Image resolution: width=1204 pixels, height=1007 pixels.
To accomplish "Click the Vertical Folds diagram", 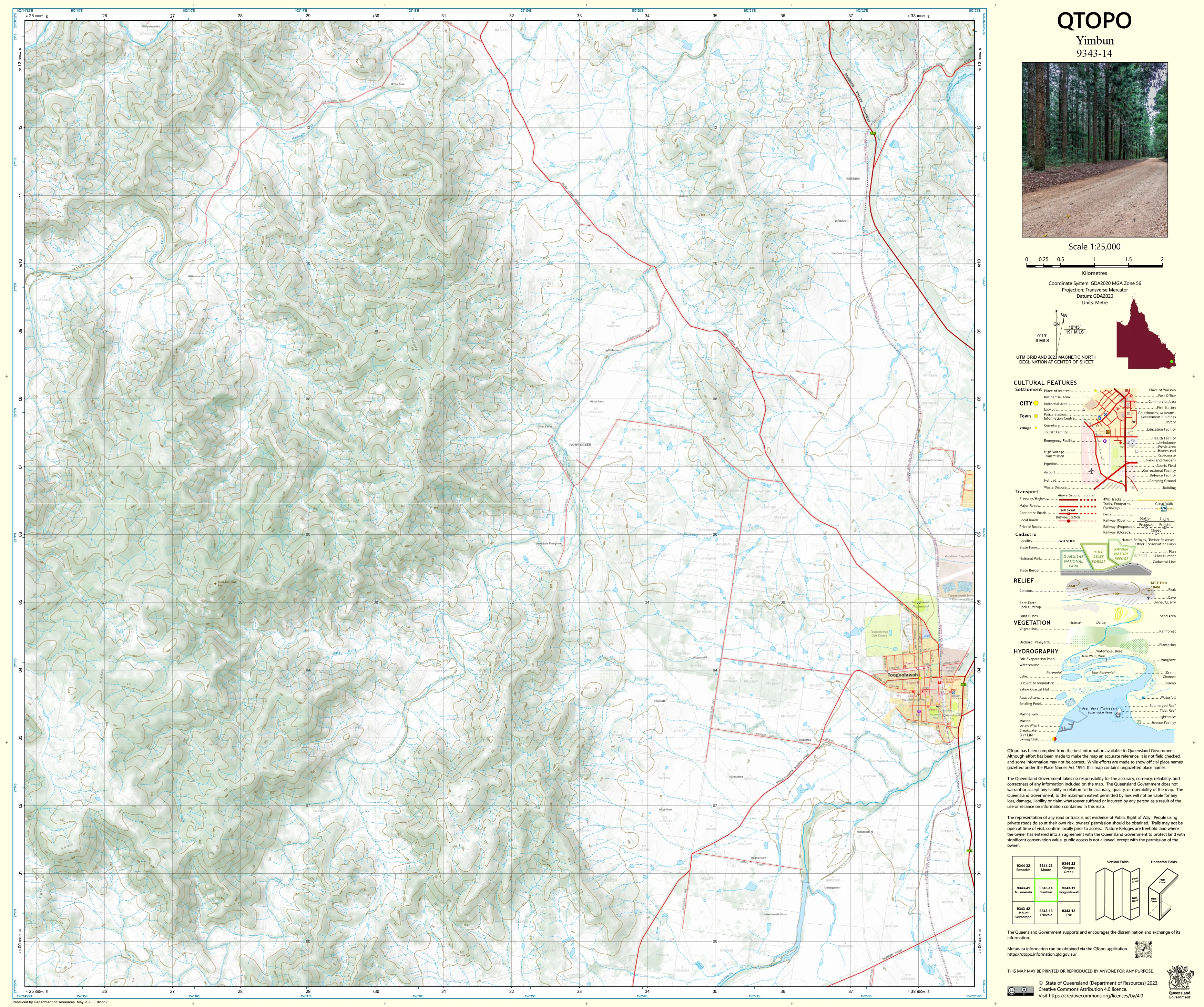I will pos(1118,894).
